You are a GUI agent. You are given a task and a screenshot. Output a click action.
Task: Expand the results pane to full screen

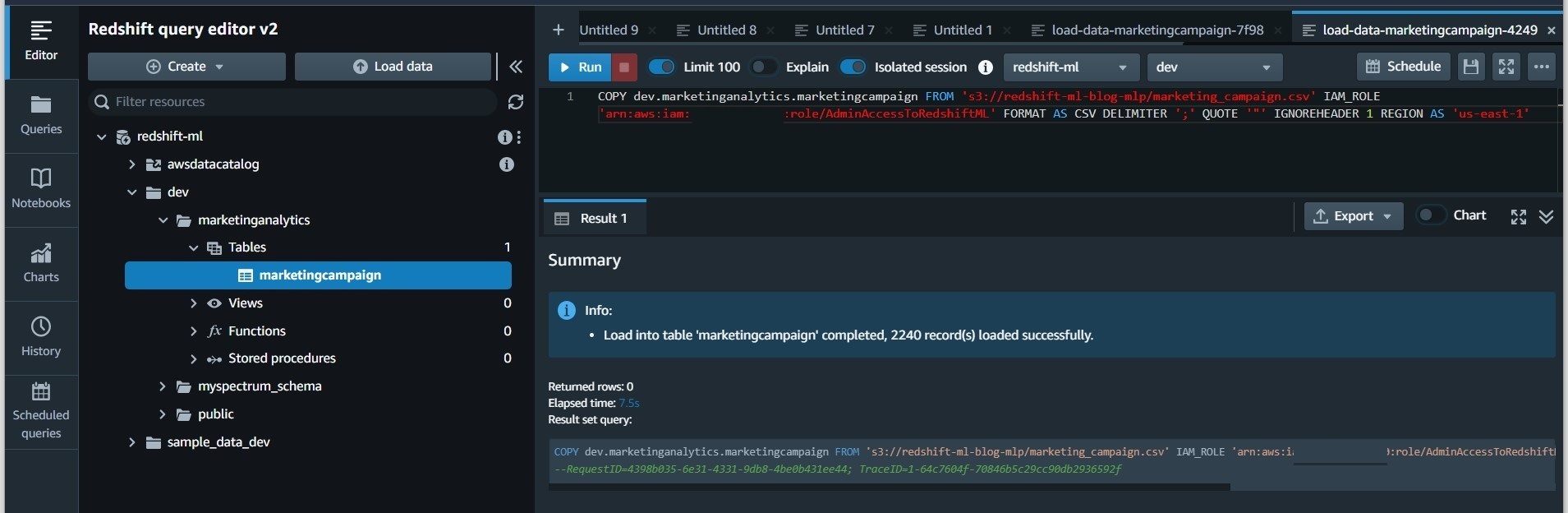pyautogui.click(x=1519, y=217)
